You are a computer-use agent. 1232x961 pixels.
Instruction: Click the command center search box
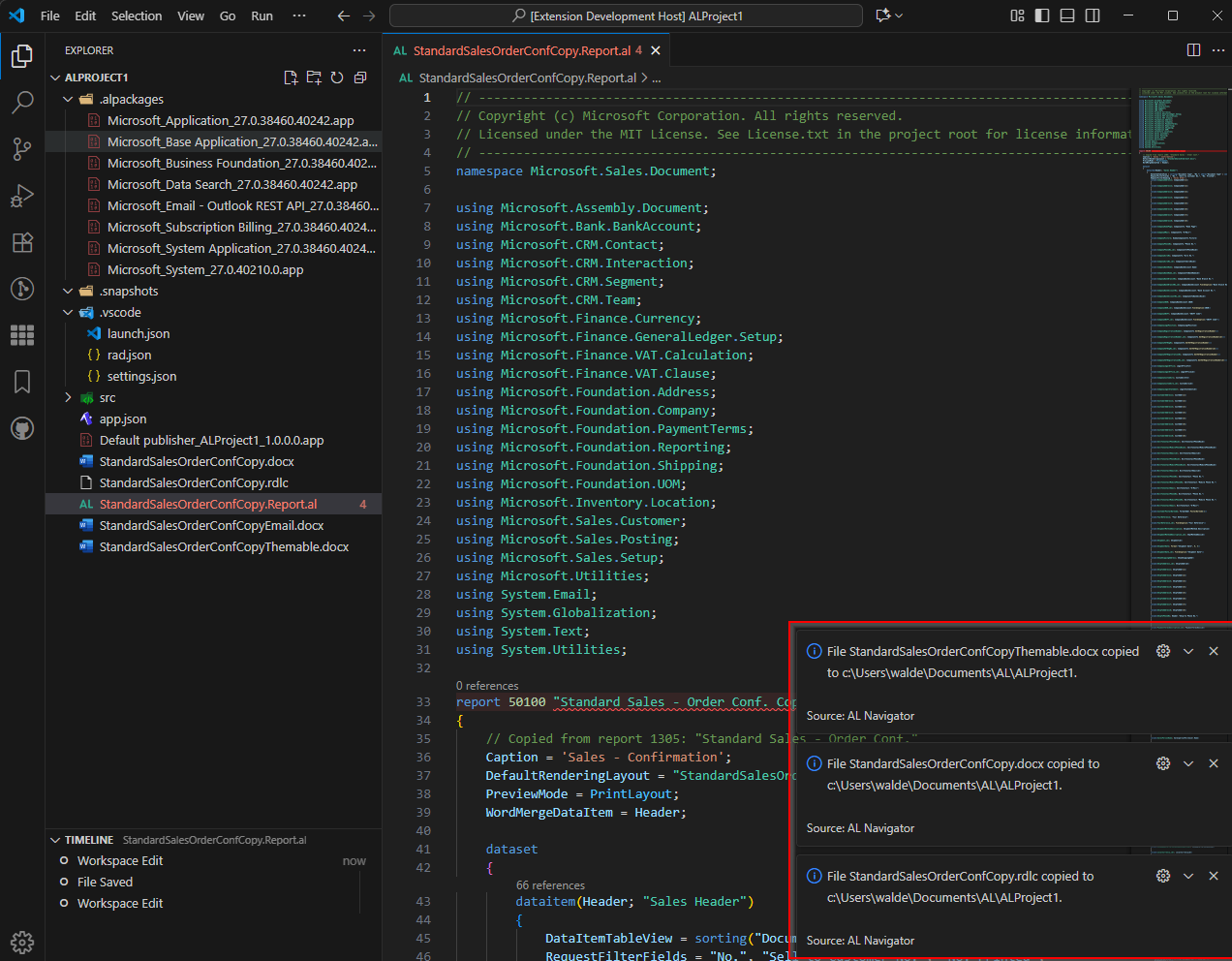tap(626, 15)
